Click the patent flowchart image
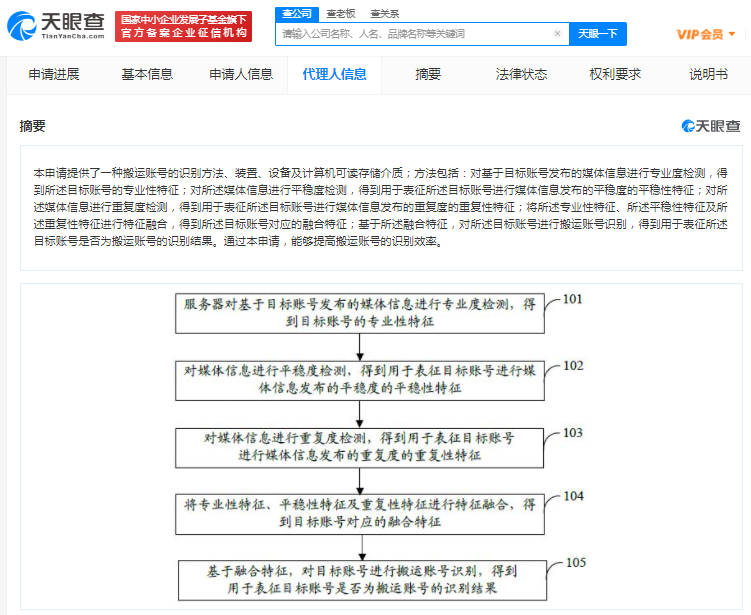The image size is (751, 615). [x=381, y=447]
